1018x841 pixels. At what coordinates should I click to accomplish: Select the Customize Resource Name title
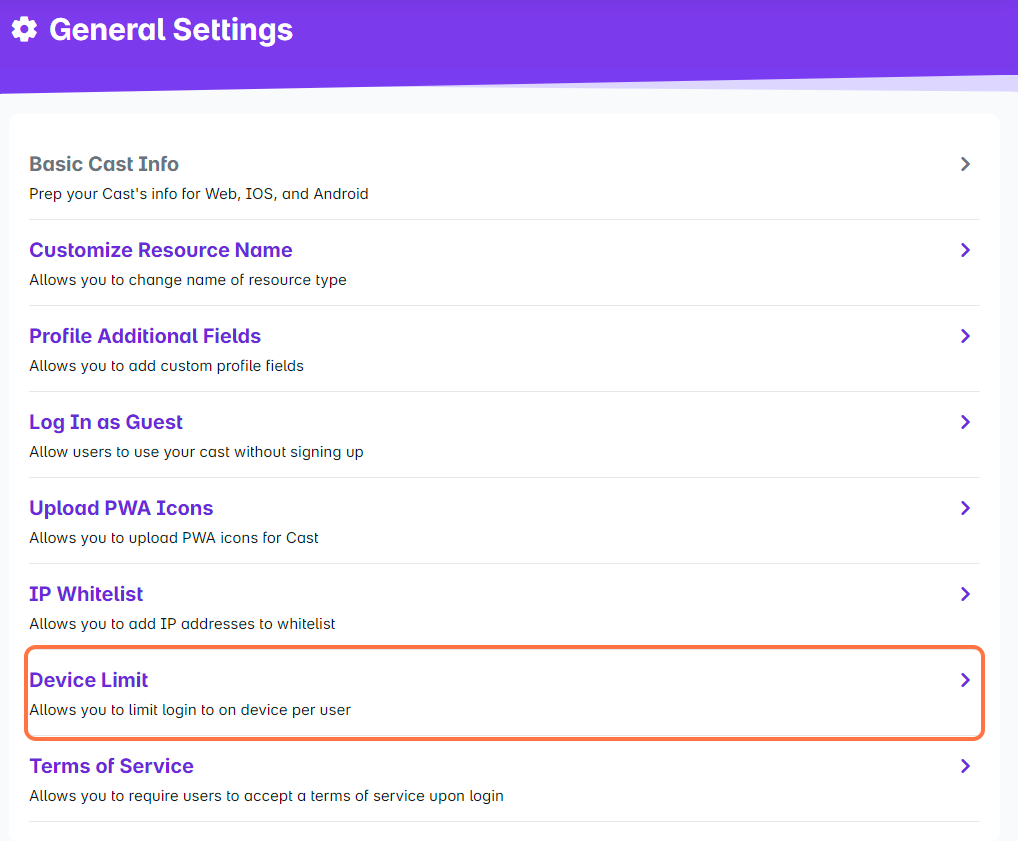(161, 250)
